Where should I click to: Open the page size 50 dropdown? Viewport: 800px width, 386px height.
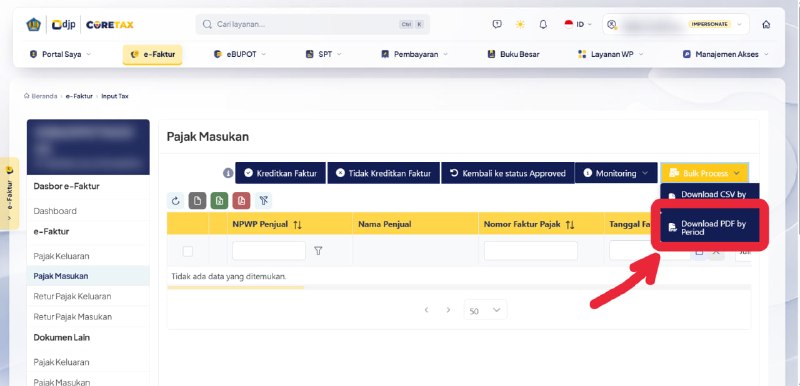coord(485,310)
